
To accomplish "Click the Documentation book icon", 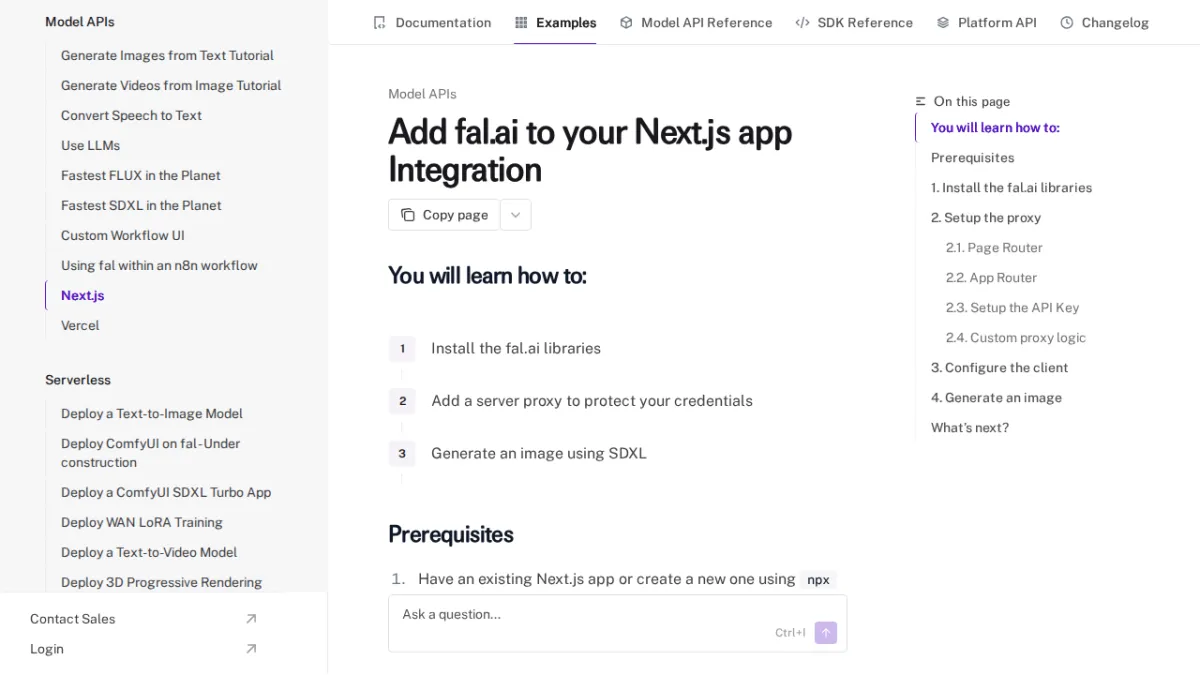I will (379, 22).
